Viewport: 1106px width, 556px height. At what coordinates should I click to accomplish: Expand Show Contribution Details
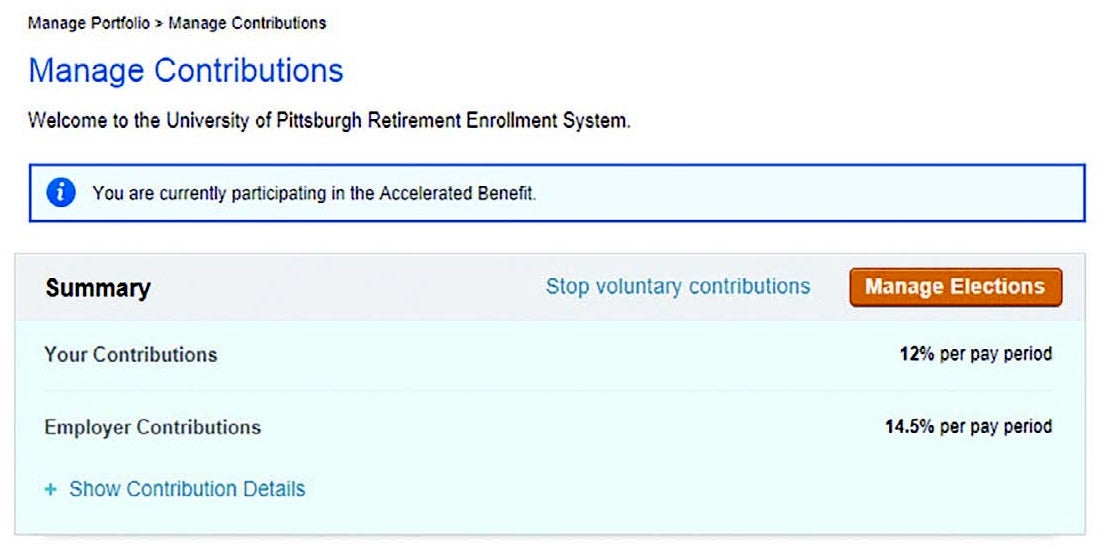(186, 489)
